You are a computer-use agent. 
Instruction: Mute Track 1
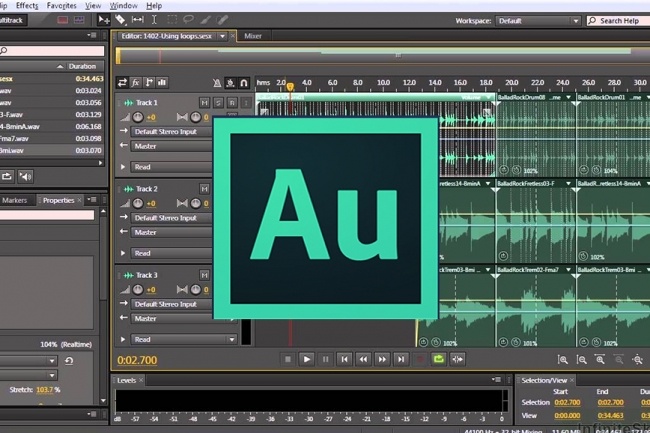point(204,102)
